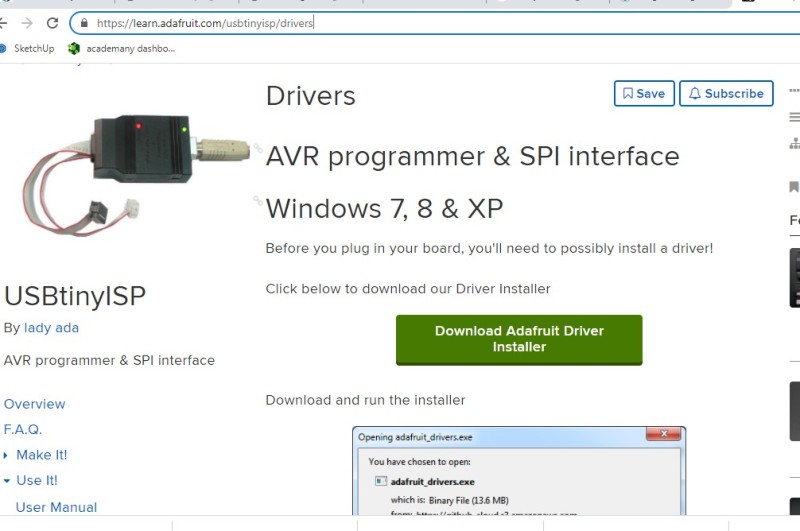The width and height of the screenshot is (800, 531).
Task: Click the adafruit_drivers.exe file name
Action: click(x=432, y=482)
